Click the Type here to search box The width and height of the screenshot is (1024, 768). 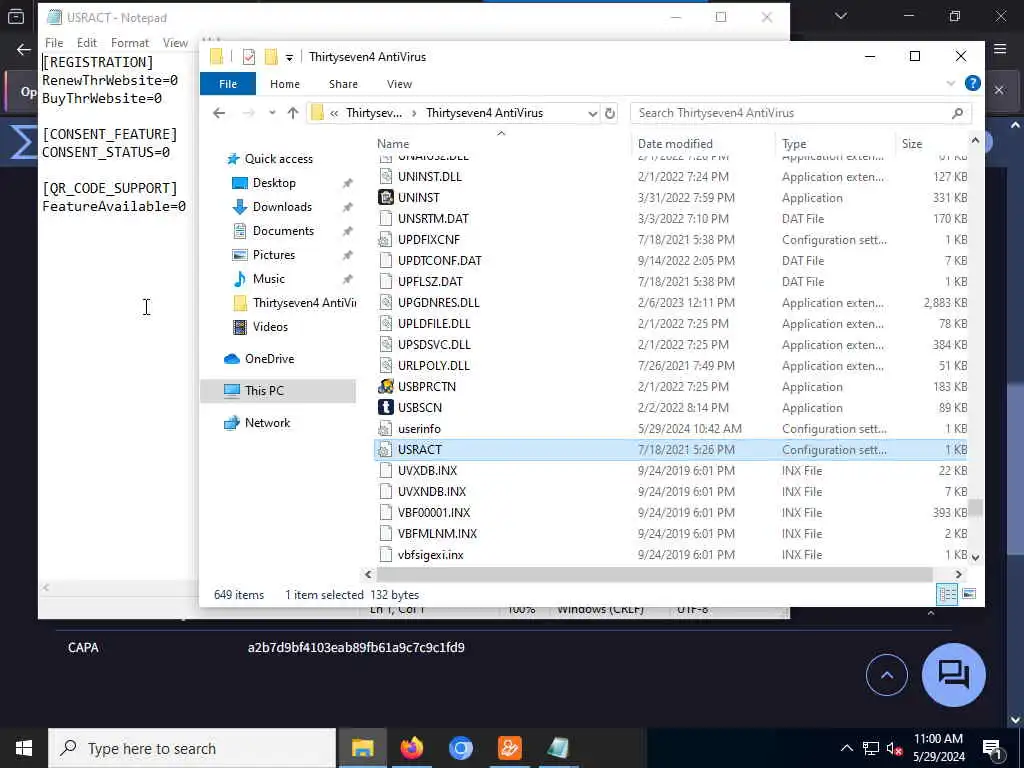(x=192, y=748)
